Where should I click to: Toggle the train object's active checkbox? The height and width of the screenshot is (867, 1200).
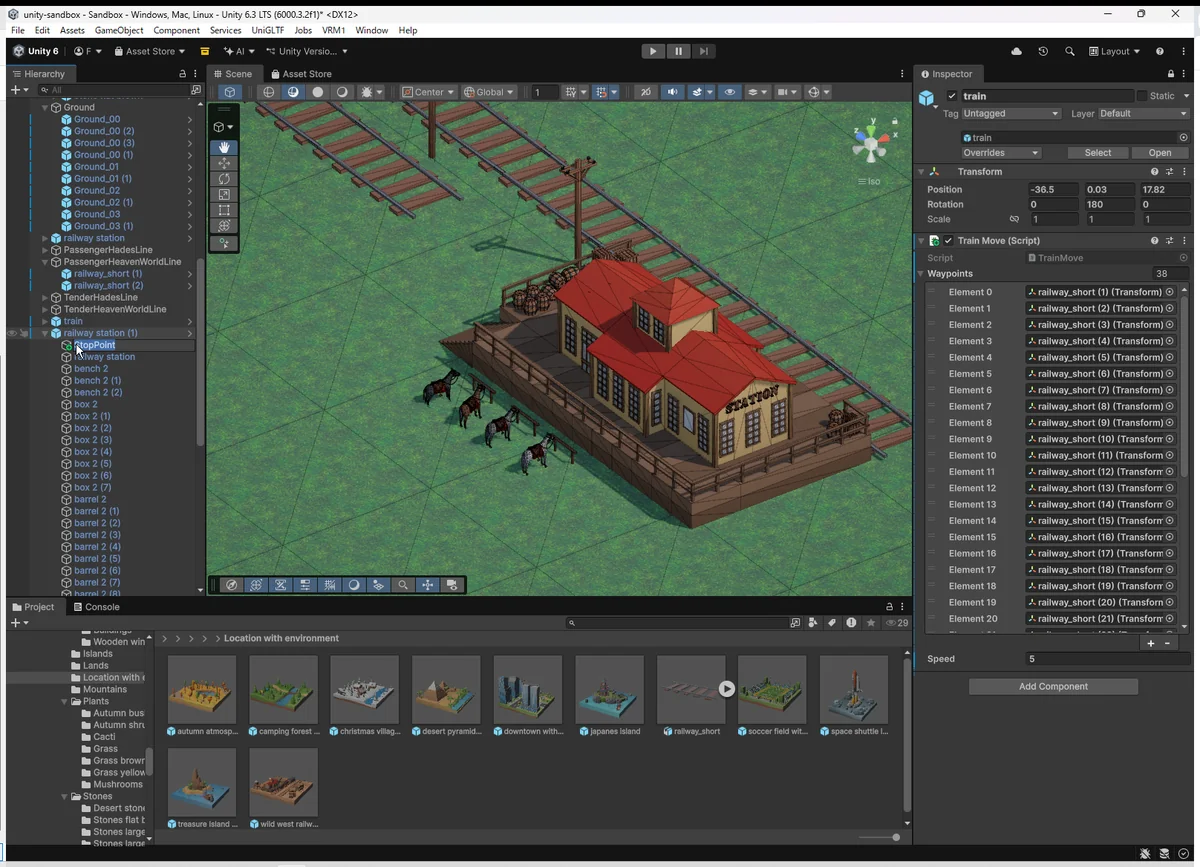(x=952, y=96)
